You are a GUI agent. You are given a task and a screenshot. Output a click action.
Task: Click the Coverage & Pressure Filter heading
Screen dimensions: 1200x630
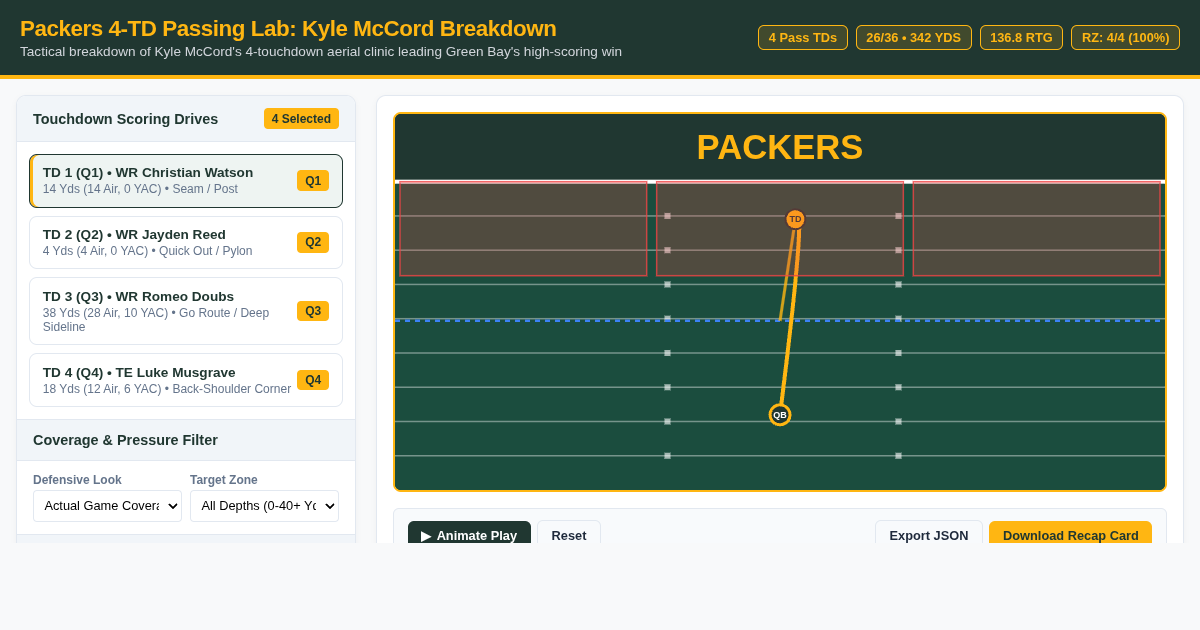125,440
